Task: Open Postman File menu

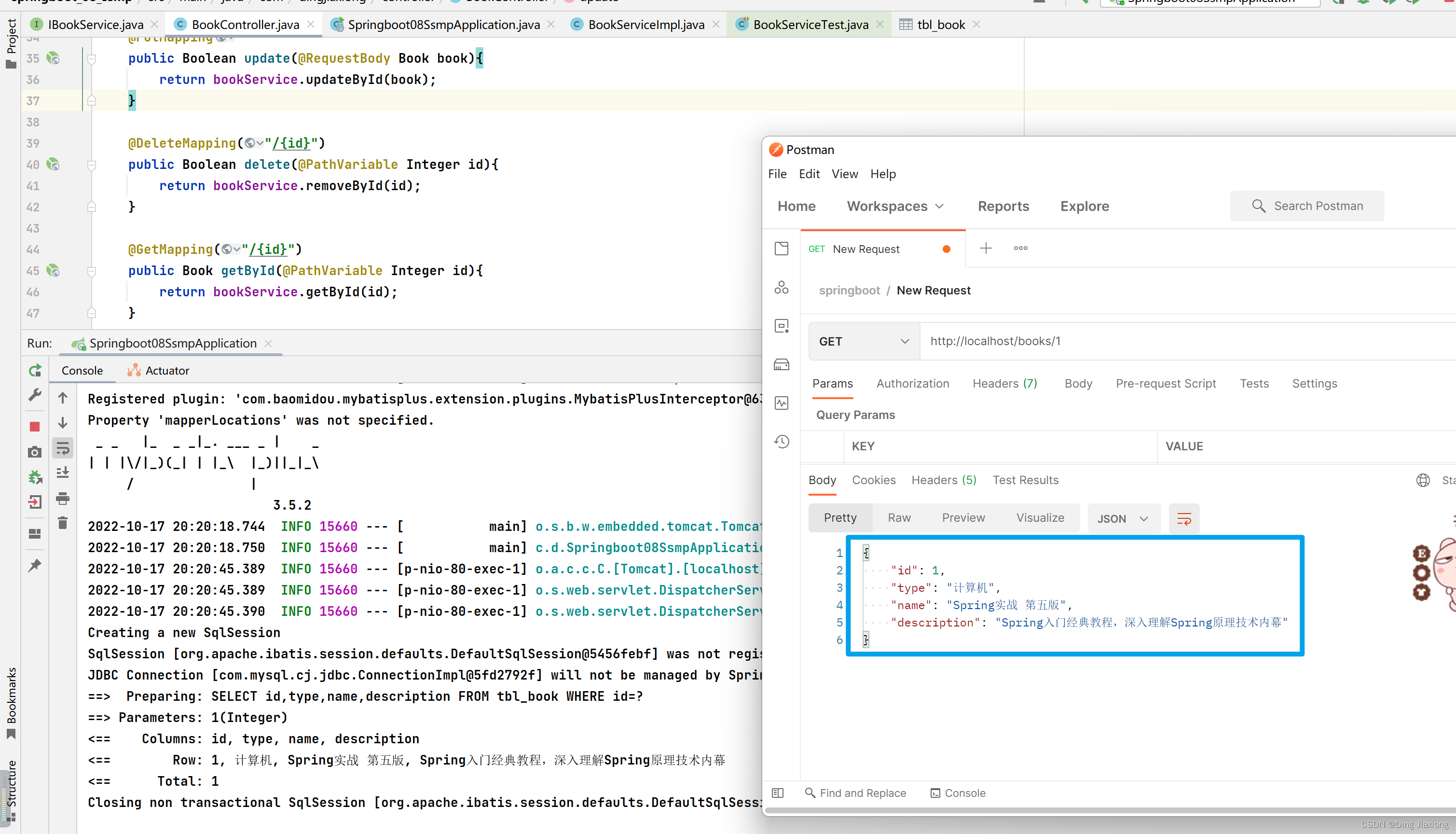Action: pos(777,174)
